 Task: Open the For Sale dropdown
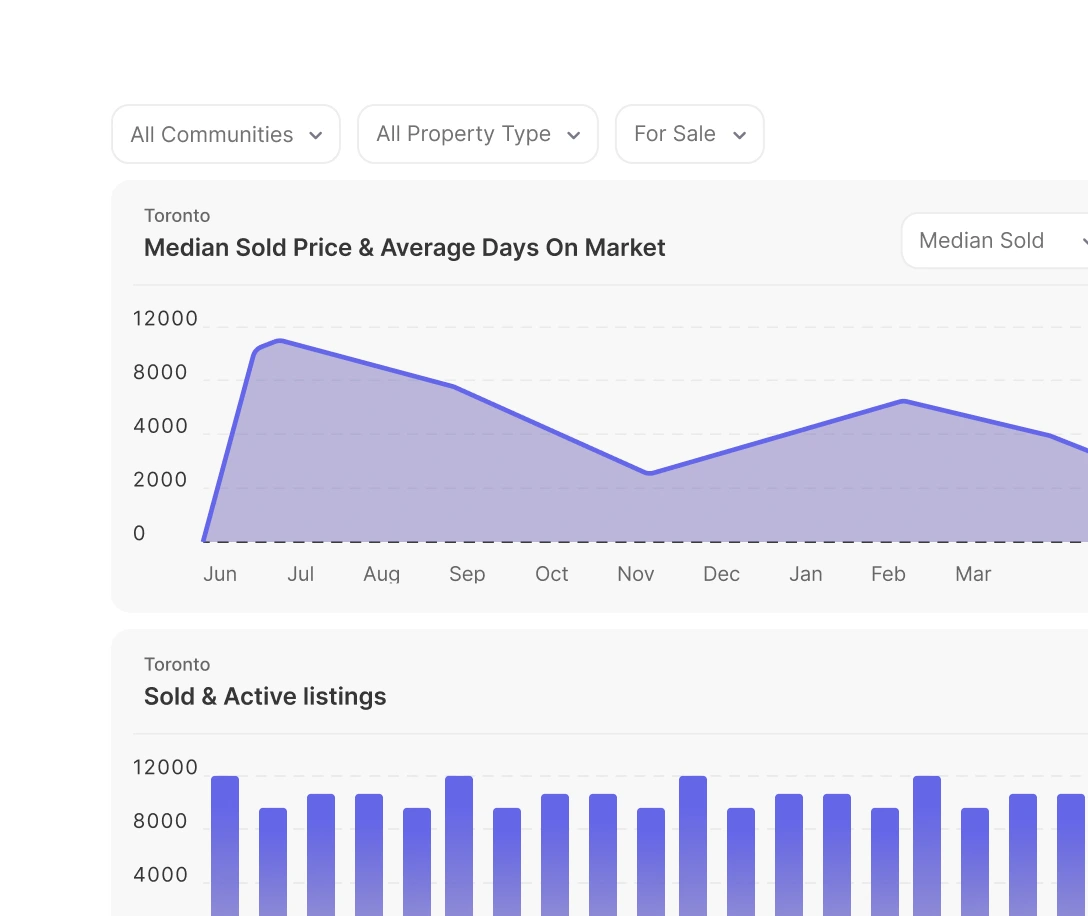(x=689, y=134)
